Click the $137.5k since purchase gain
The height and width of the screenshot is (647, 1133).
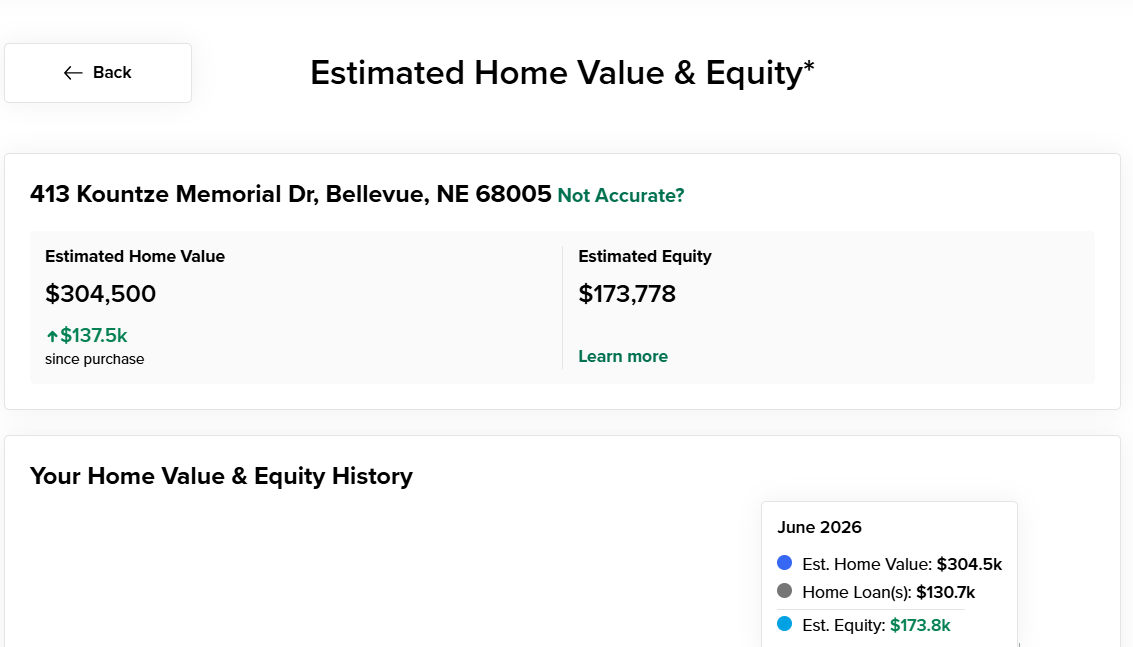93,335
